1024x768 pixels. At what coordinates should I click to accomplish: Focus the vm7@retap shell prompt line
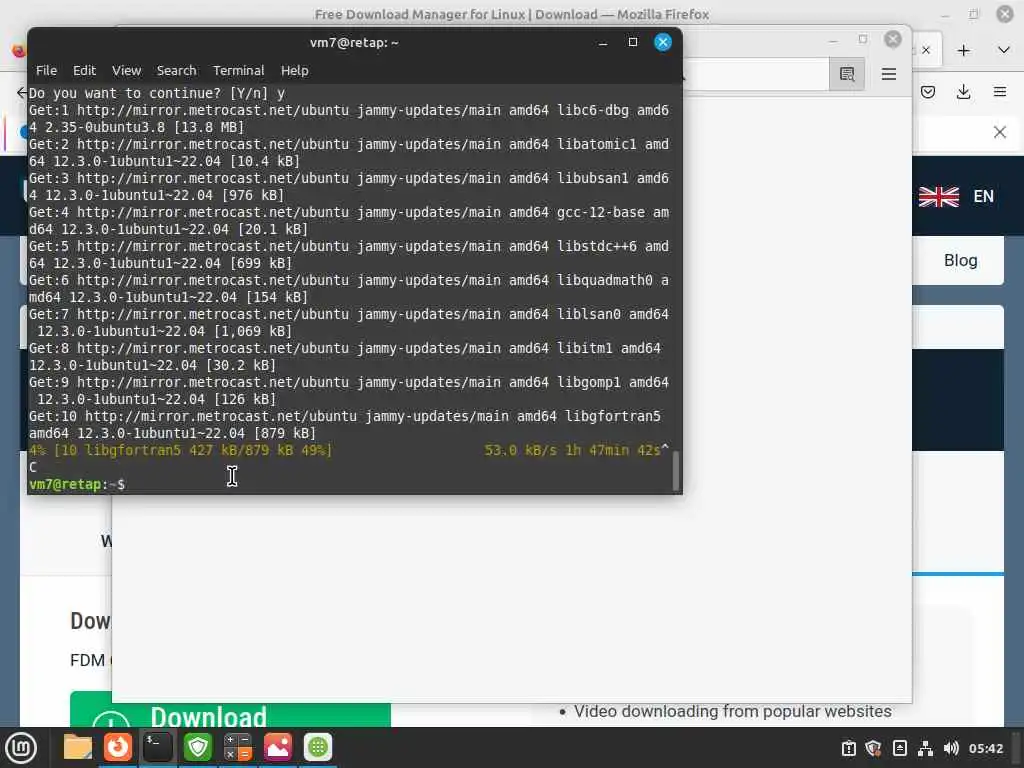pyautogui.click(x=77, y=485)
